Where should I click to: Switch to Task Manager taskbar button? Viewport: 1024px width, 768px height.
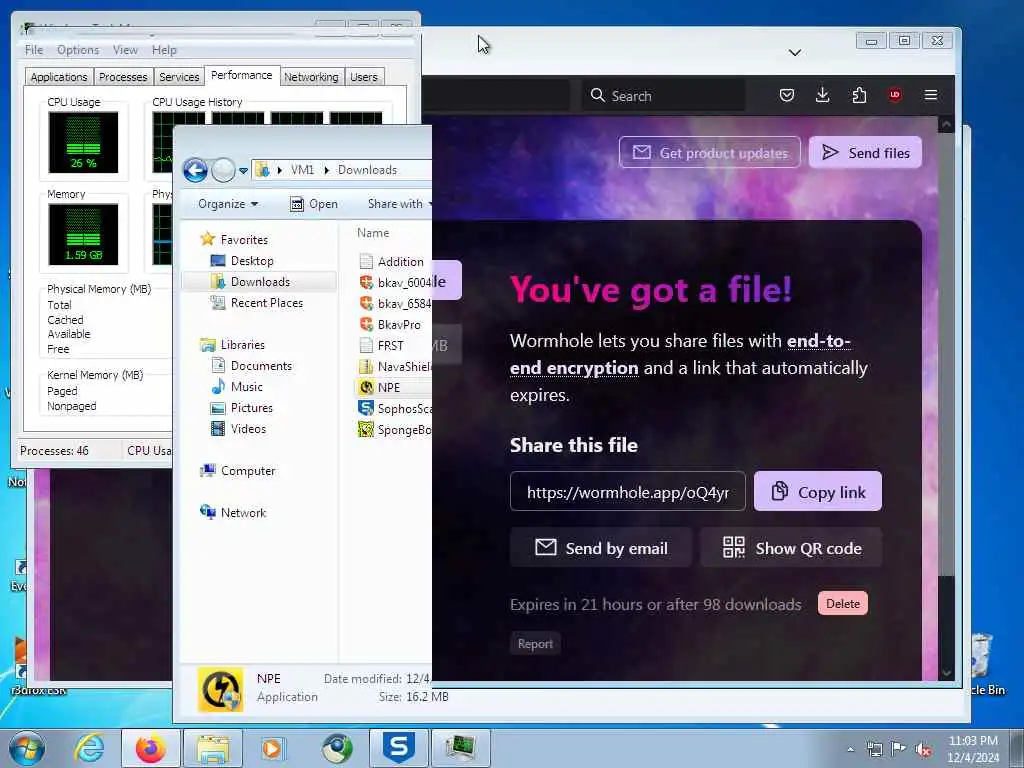(x=460, y=748)
